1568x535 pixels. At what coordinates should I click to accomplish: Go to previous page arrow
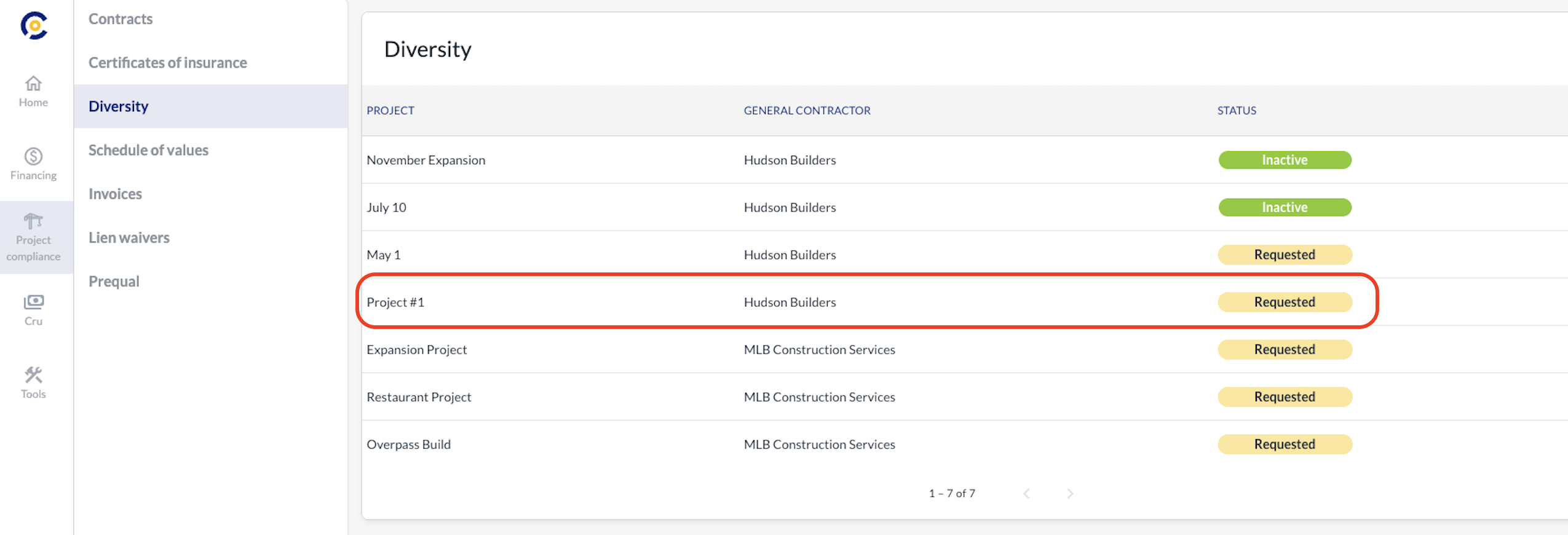pyautogui.click(x=1026, y=494)
